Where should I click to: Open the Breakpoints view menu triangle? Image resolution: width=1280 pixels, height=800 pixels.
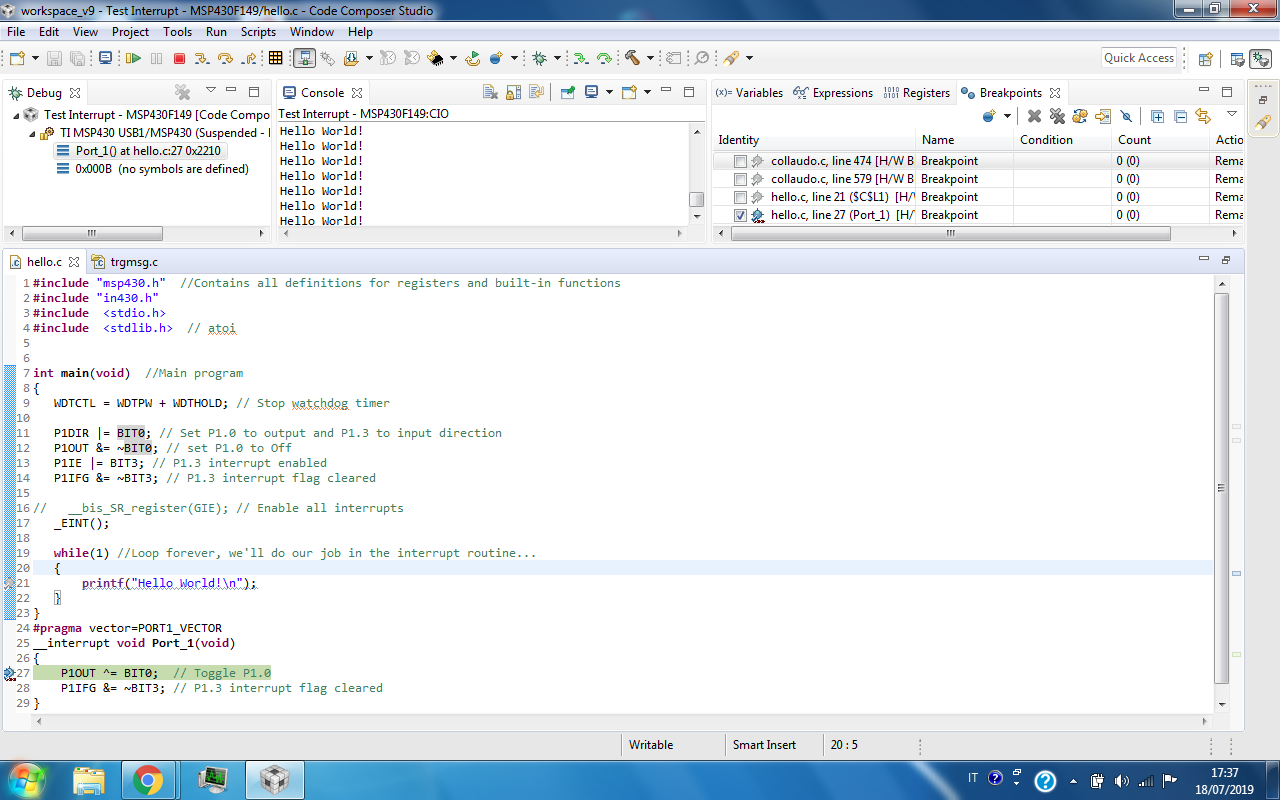(1232, 114)
